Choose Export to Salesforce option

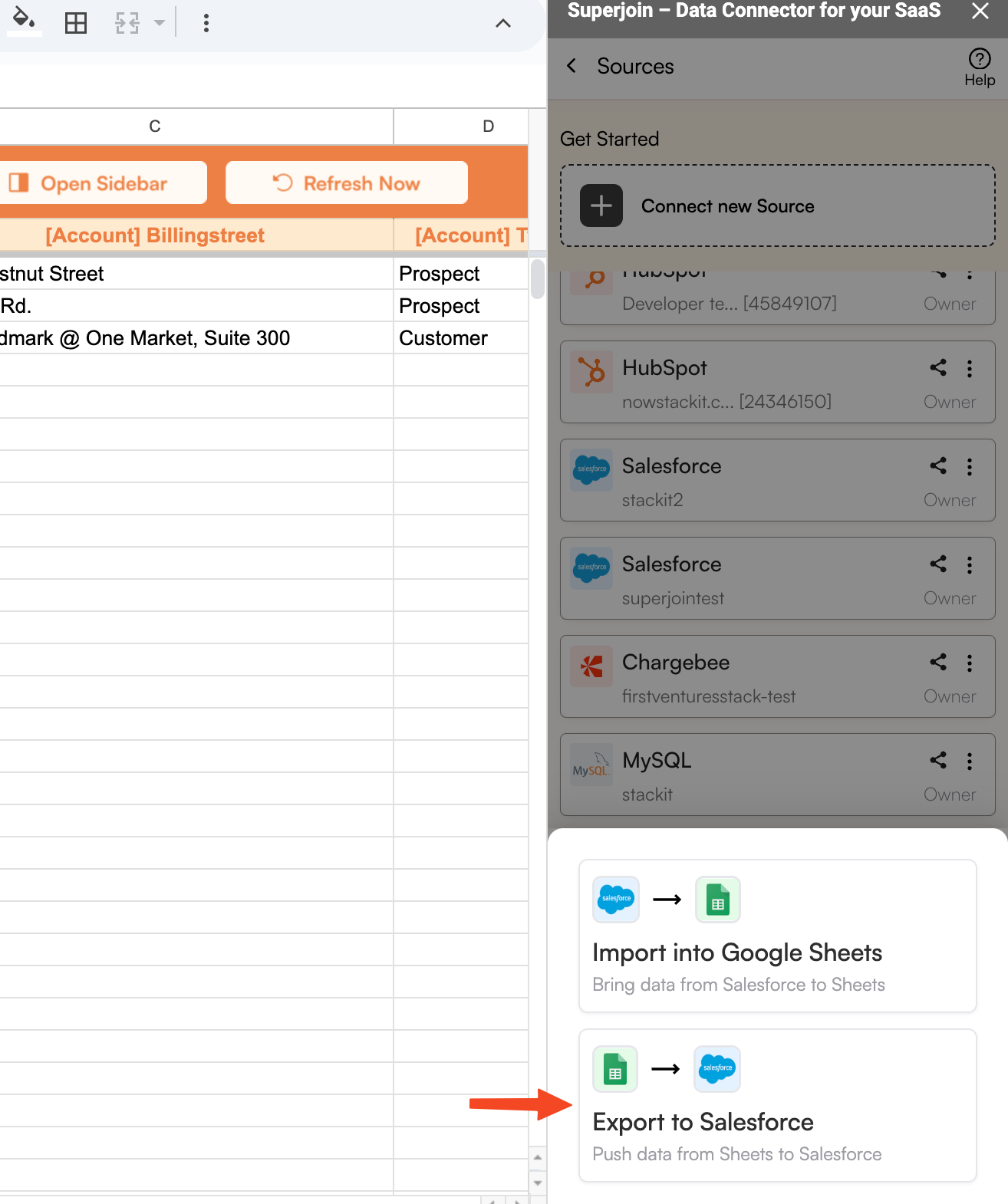pyautogui.click(x=778, y=1105)
